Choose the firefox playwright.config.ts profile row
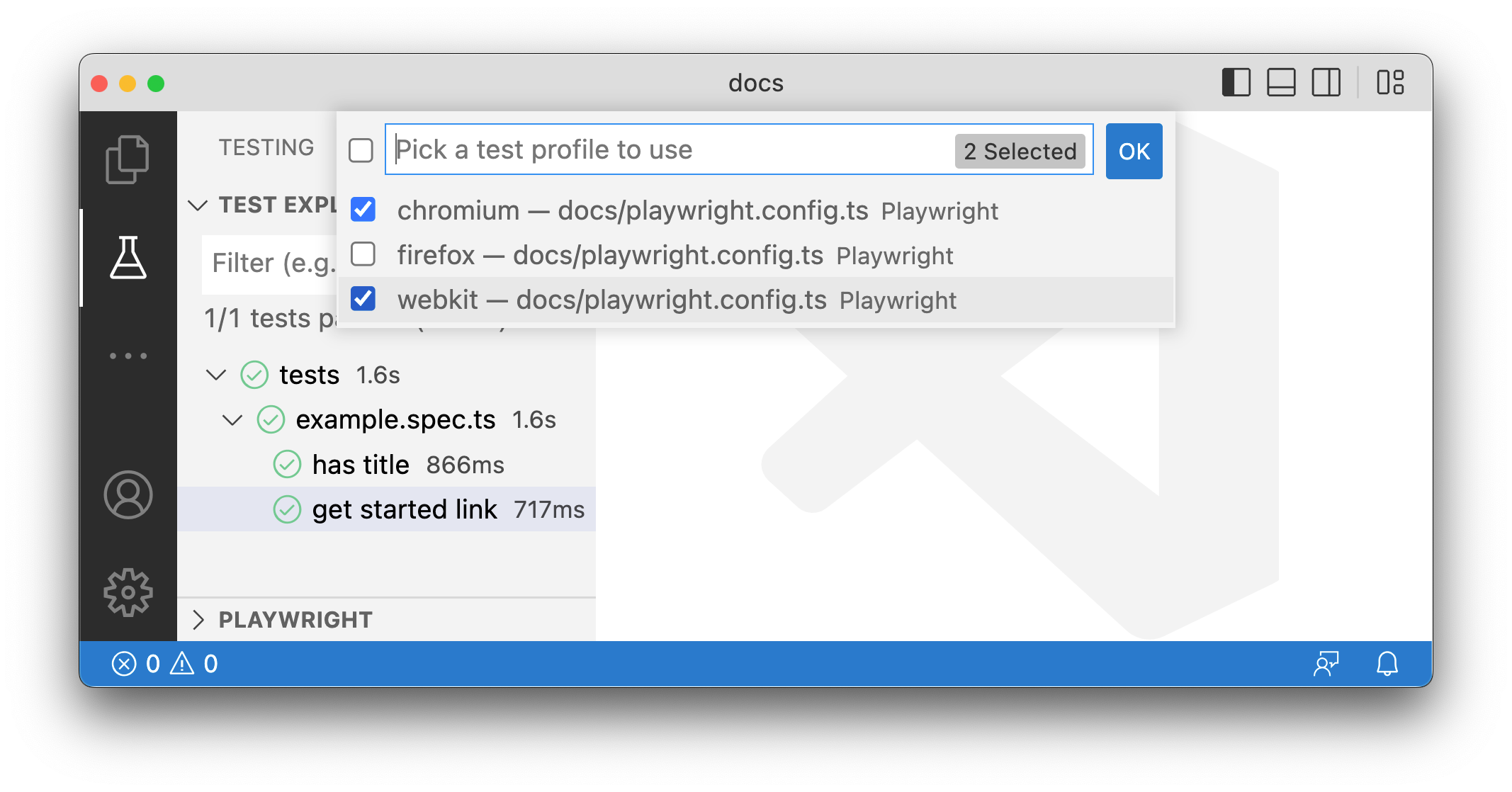This screenshot has width=1512, height=792. pyautogui.click(x=756, y=254)
